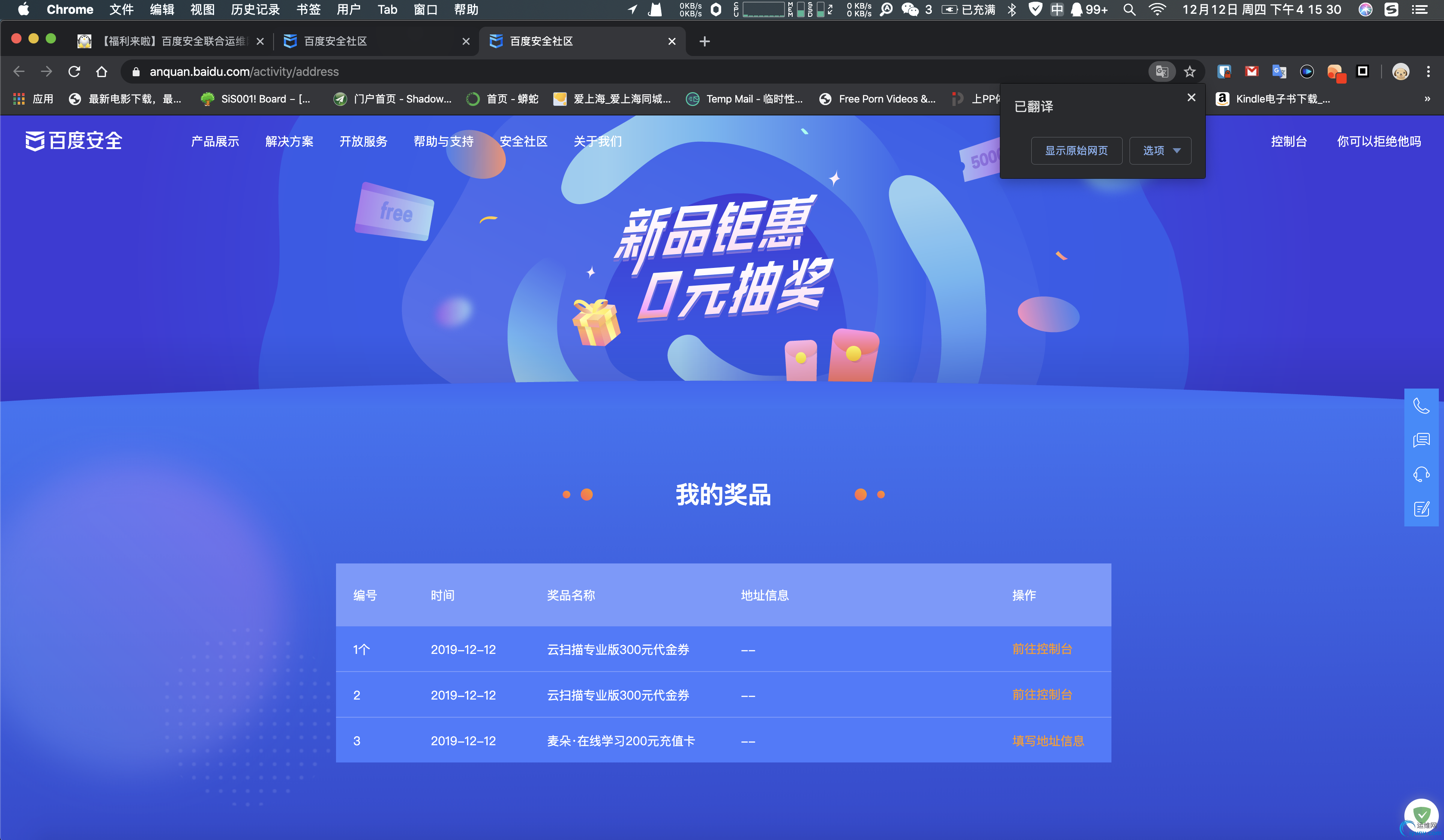This screenshot has height=840, width=1444.
Task: Click 填写地址信息 for prize row 3
Action: [1048, 741]
